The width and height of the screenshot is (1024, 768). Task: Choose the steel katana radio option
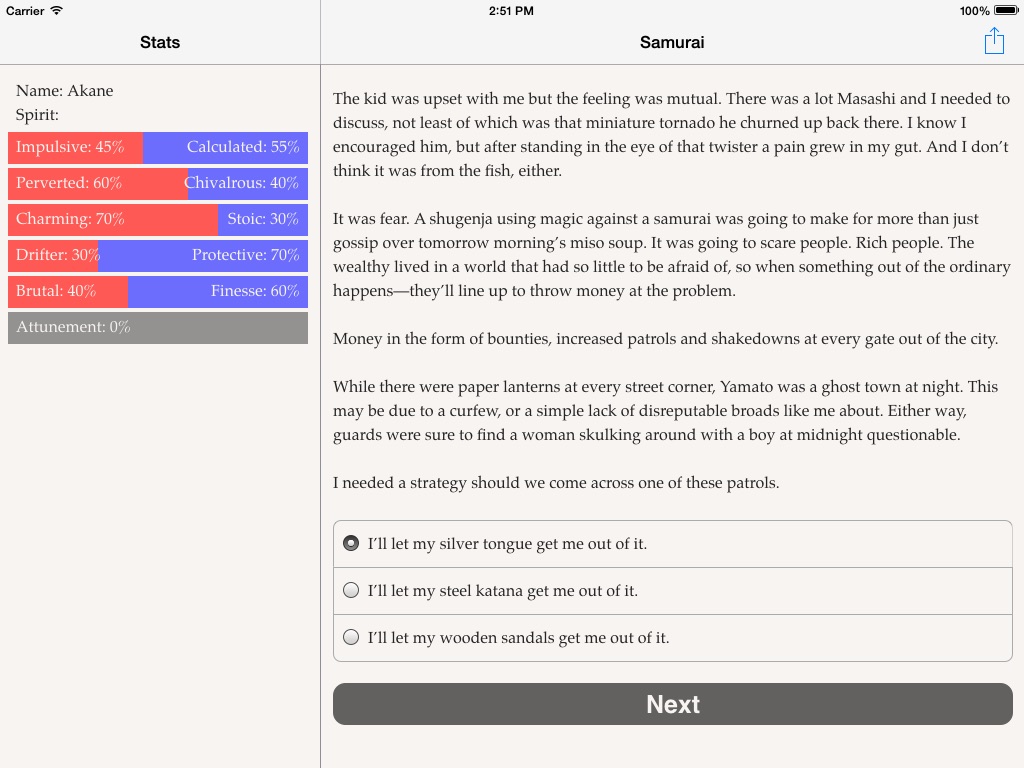pos(351,590)
